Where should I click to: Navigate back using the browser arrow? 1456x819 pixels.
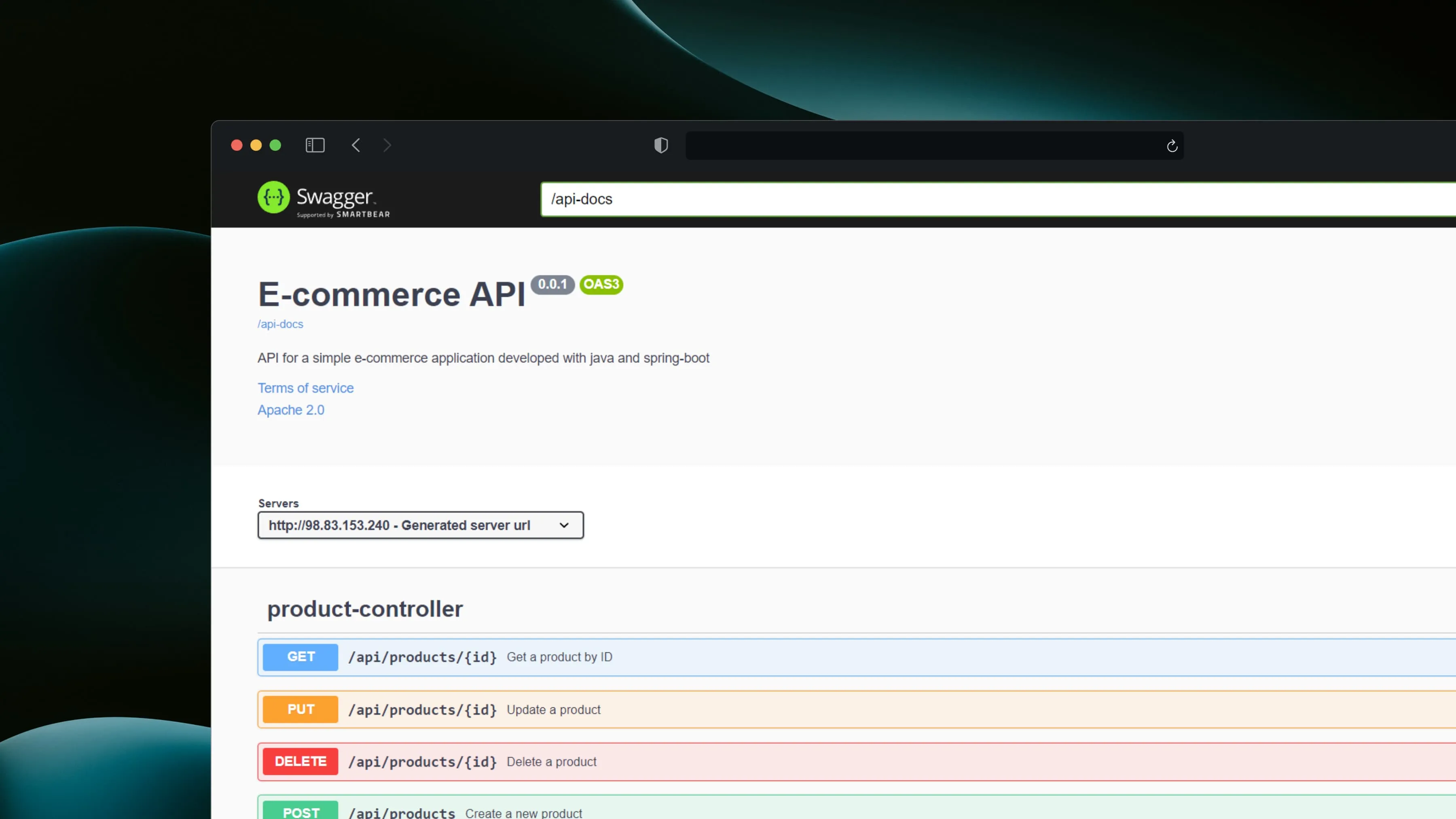tap(356, 145)
